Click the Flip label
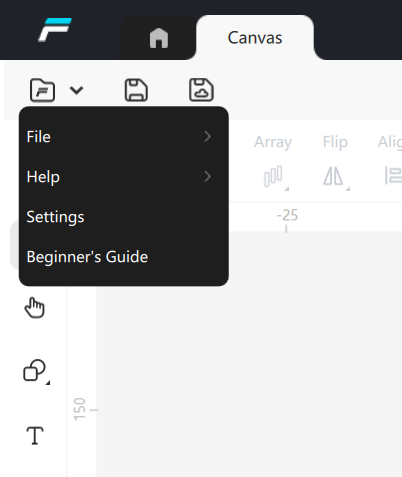The width and height of the screenshot is (402, 477). (x=335, y=142)
